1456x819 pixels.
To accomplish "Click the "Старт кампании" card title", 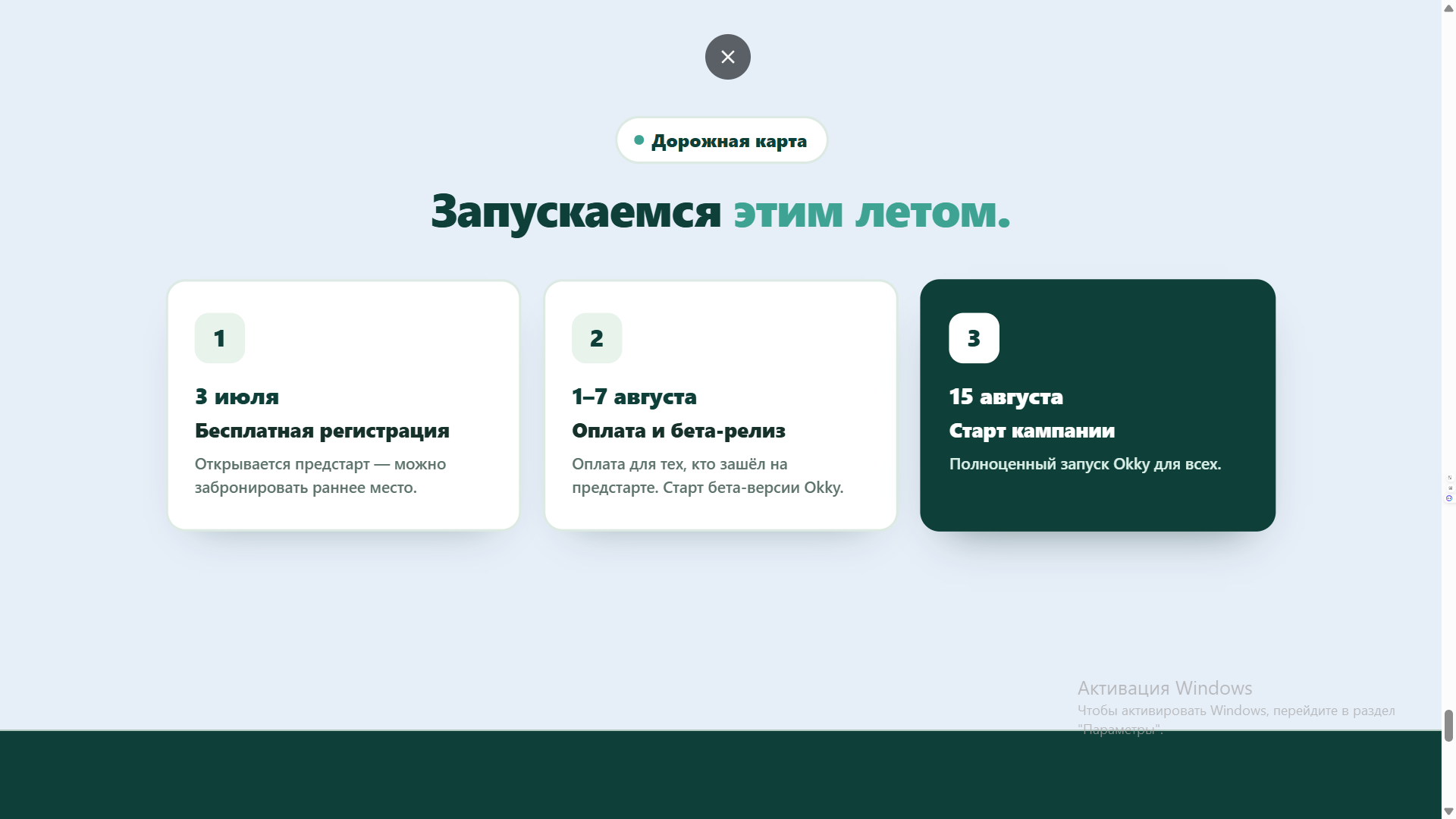I will pos(1032,431).
